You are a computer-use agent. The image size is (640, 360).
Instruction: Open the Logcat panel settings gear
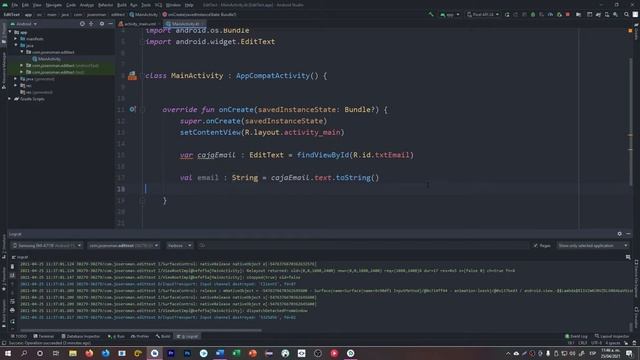point(620,234)
